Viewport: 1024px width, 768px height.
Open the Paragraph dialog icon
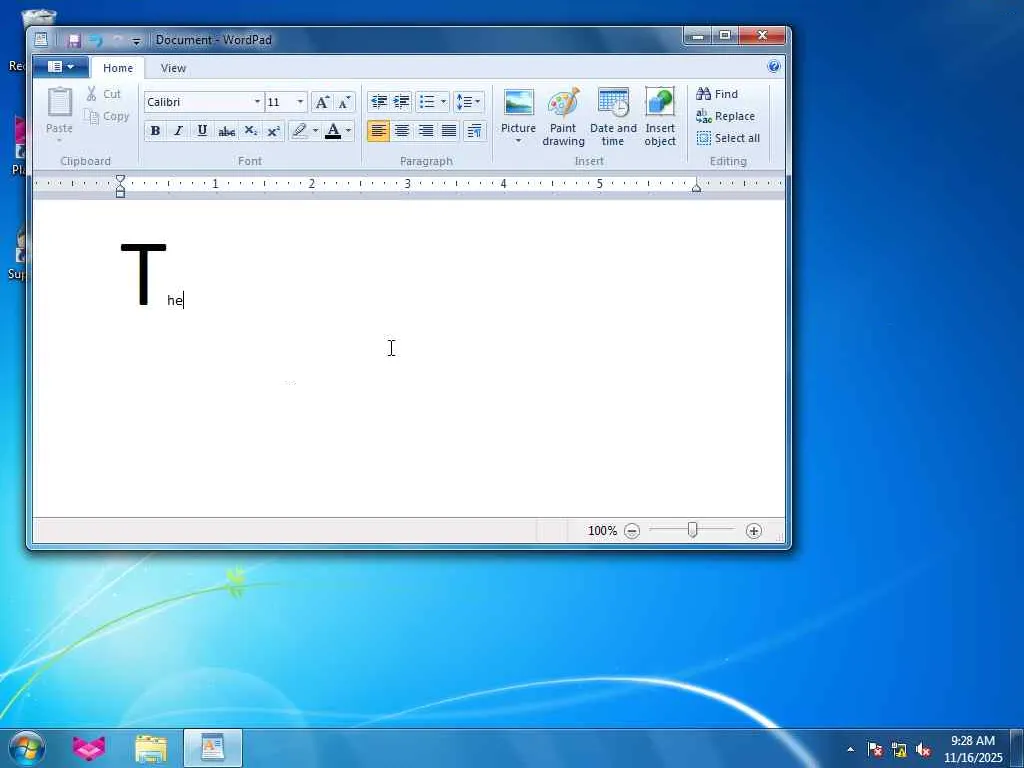tap(475, 131)
